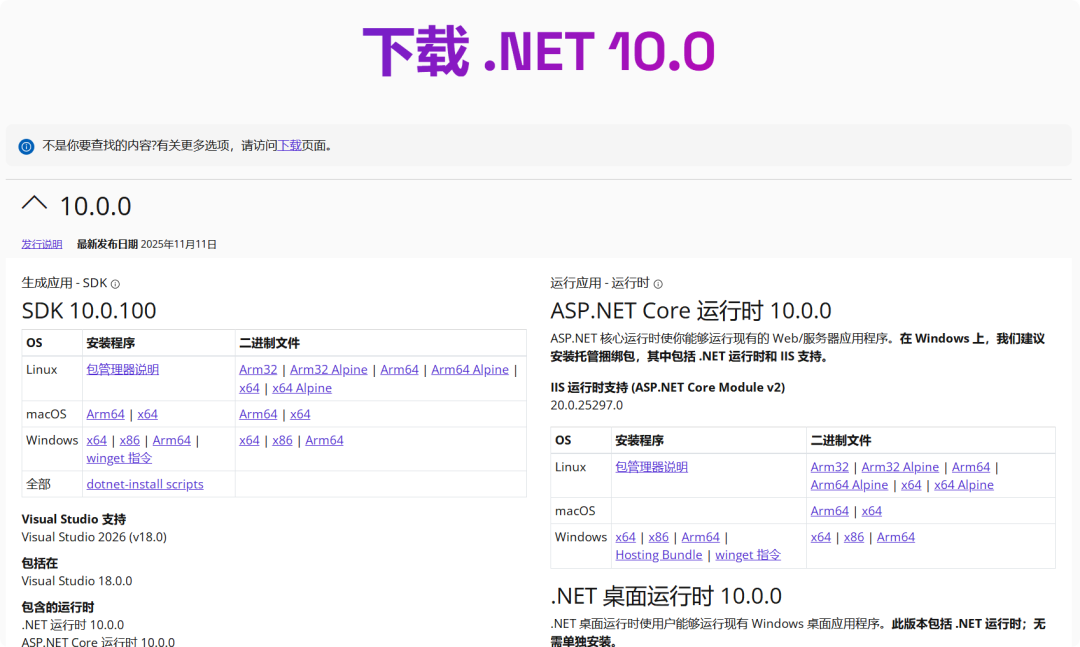
Task: Download ASP.NET Core Linux Arm32 Alpine binary
Action: pyautogui.click(x=900, y=467)
